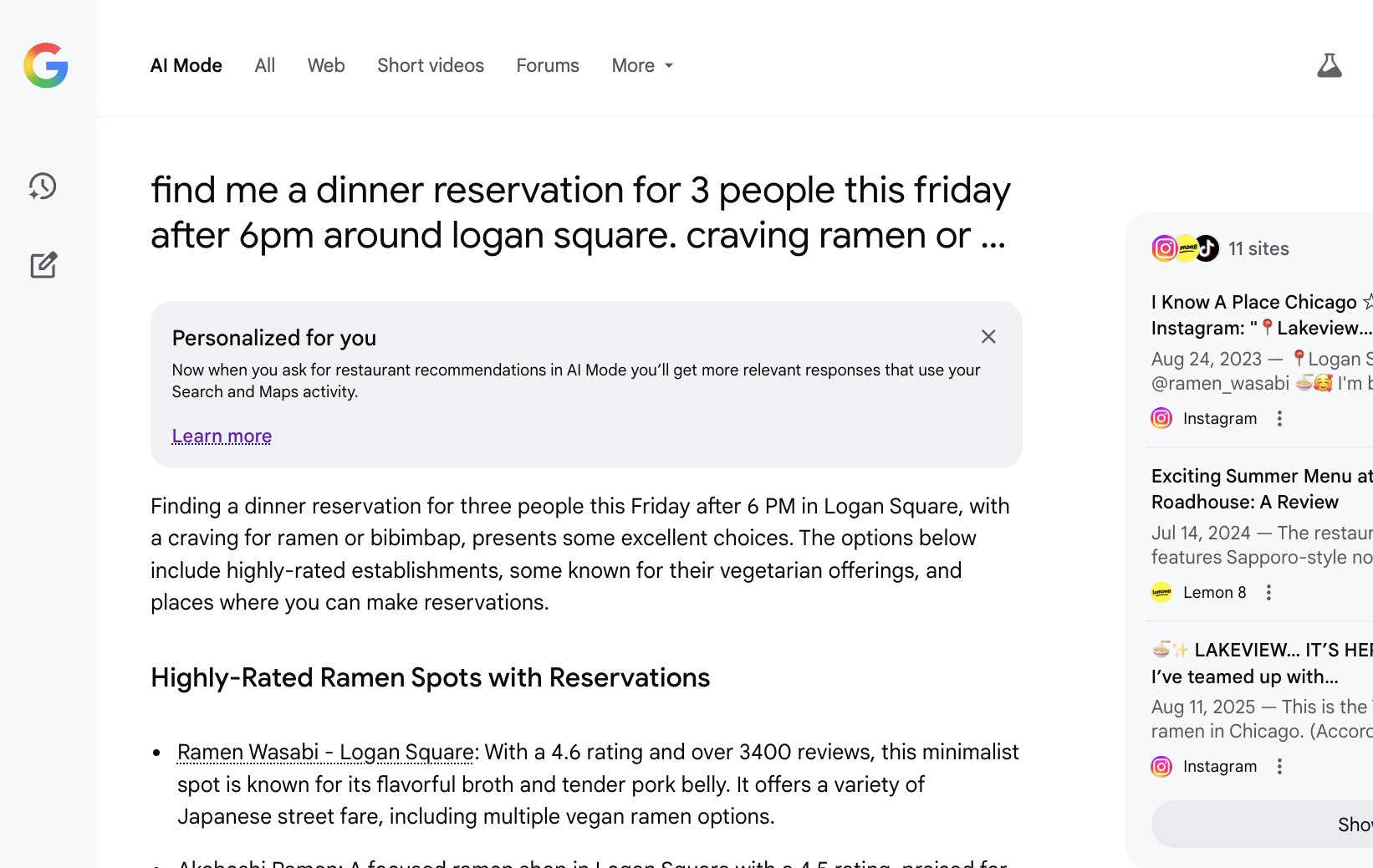
Task: Open the three-dot menu for the Instagram source
Action: (1279, 418)
